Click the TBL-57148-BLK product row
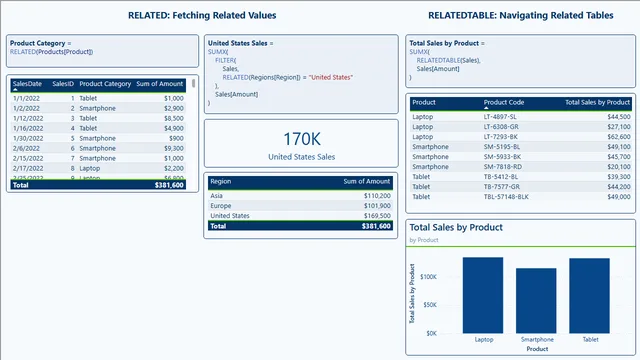The width and height of the screenshot is (640, 360). click(x=521, y=197)
